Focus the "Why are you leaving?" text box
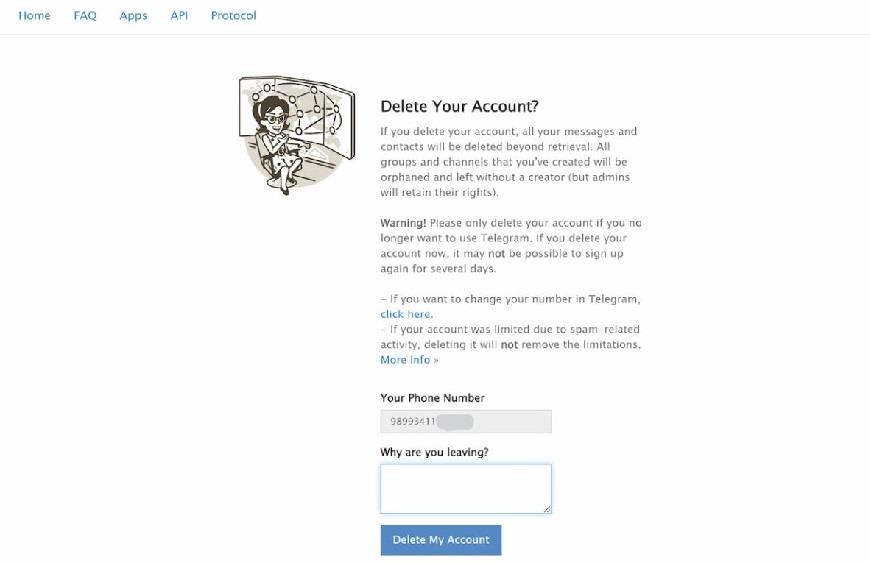Viewport: 870px width, 562px height. point(465,488)
